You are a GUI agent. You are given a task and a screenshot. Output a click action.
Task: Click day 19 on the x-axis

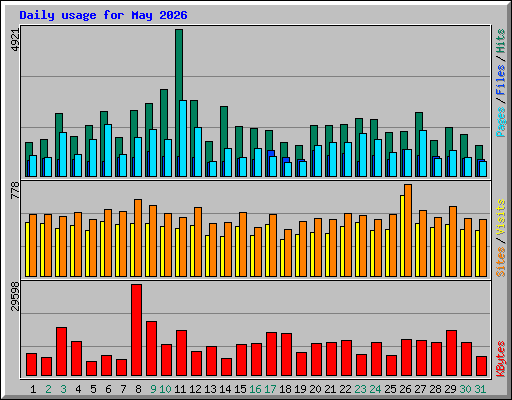(300, 389)
